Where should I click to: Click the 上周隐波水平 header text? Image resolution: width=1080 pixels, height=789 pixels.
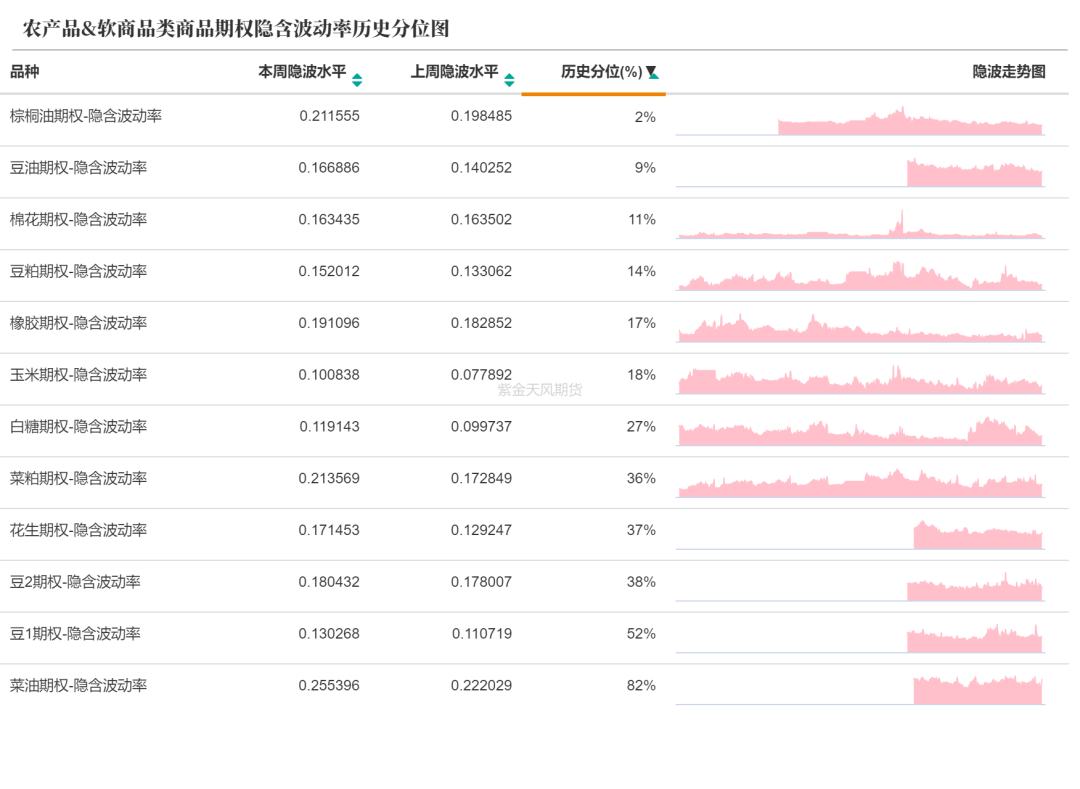(454, 72)
